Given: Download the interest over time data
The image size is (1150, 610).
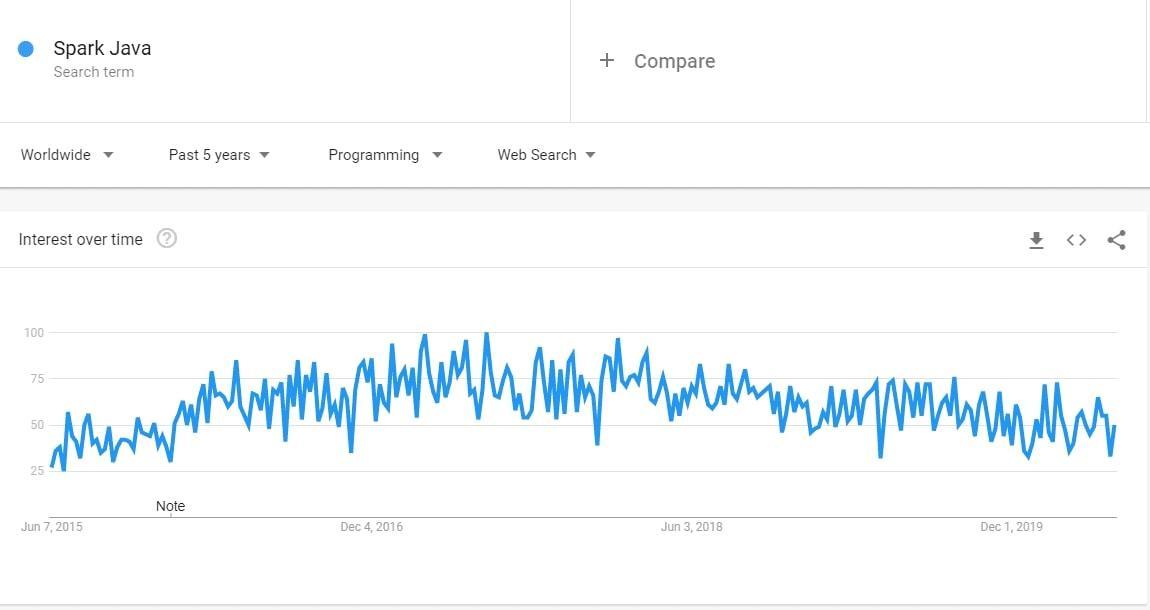Looking at the screenshot, I should [1036, 240].
